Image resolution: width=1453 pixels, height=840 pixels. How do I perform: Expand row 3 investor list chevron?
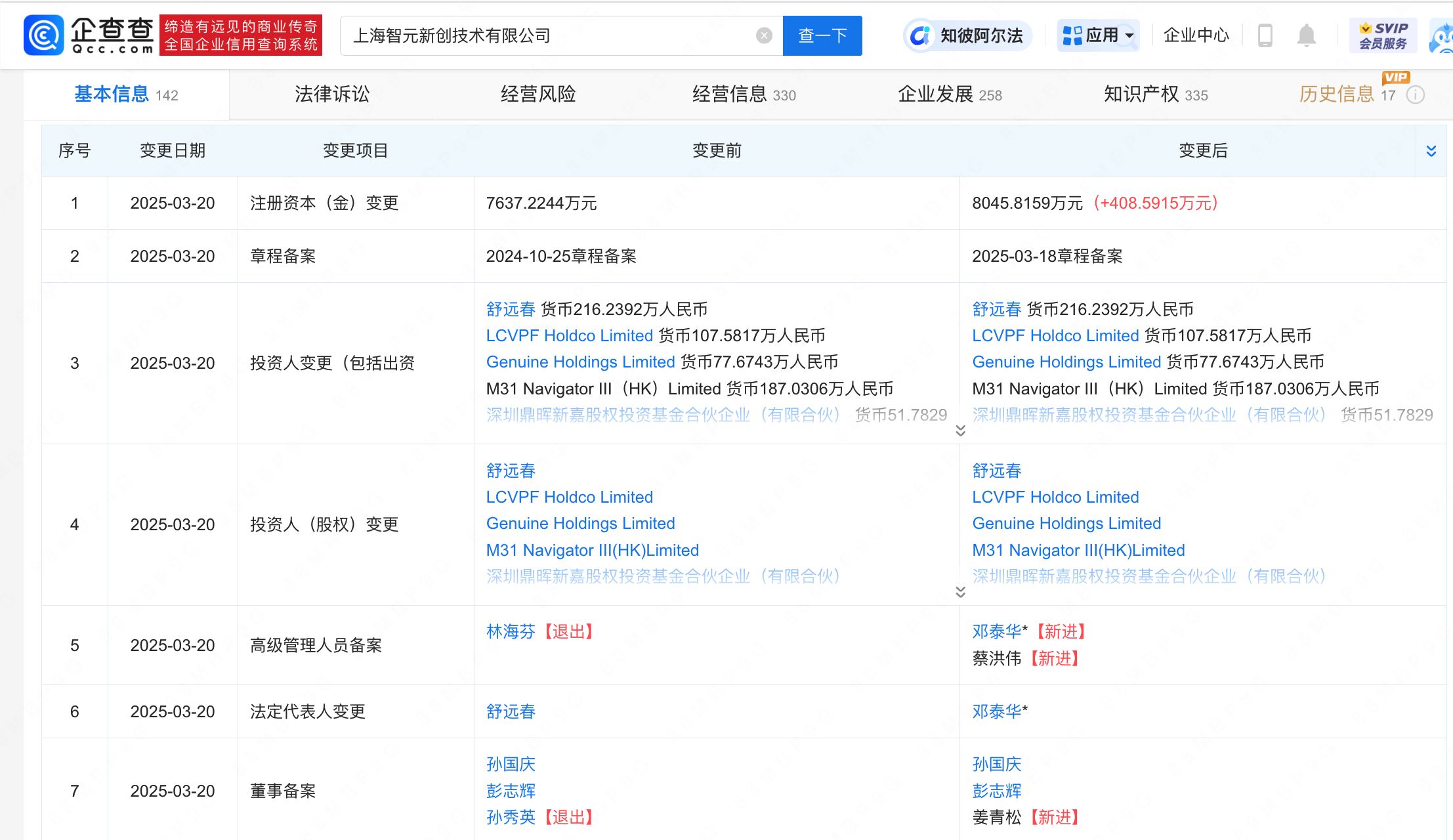960,429
